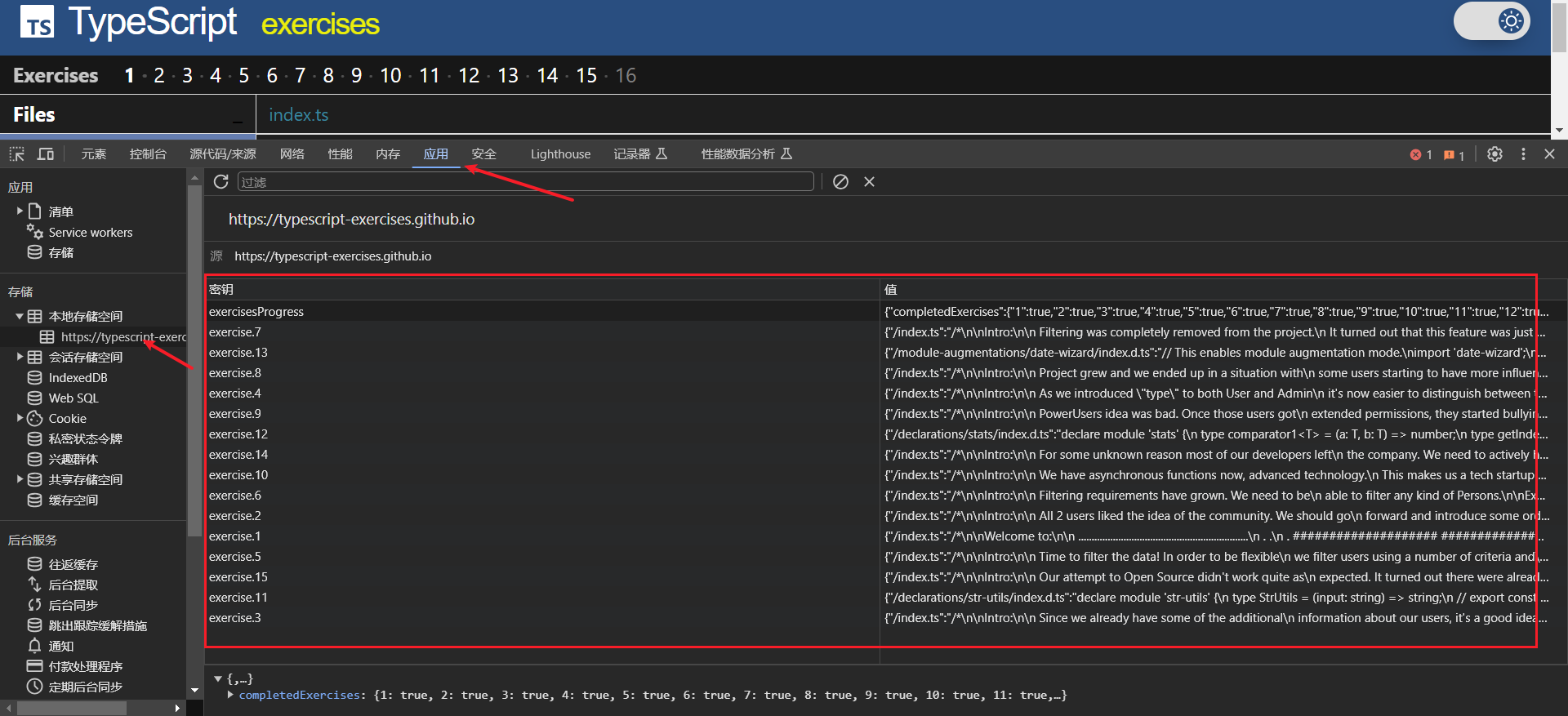The width and height of the screenshot is (1568, 716).
Task: Click the sidebar vertical scrollbar
Action: click(194, 359)
